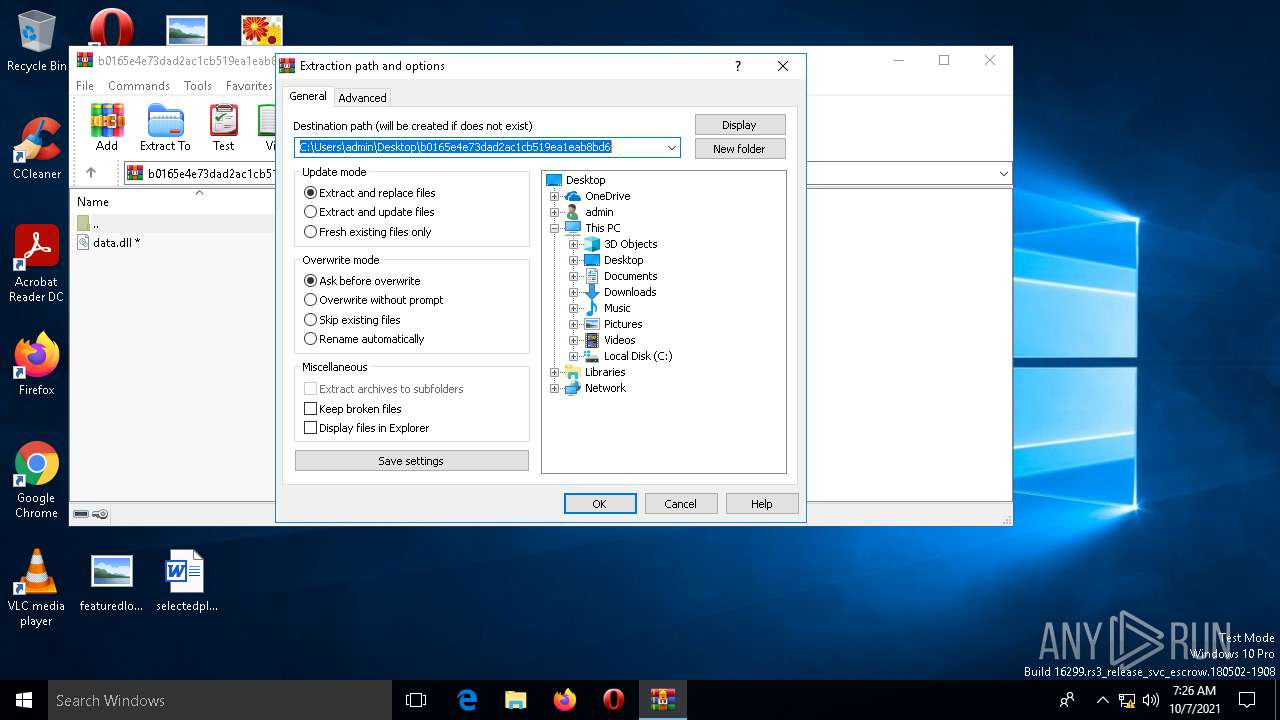Expand the Network tree node
Screen dimensions: 1280x720
click(x=554, y=388)
